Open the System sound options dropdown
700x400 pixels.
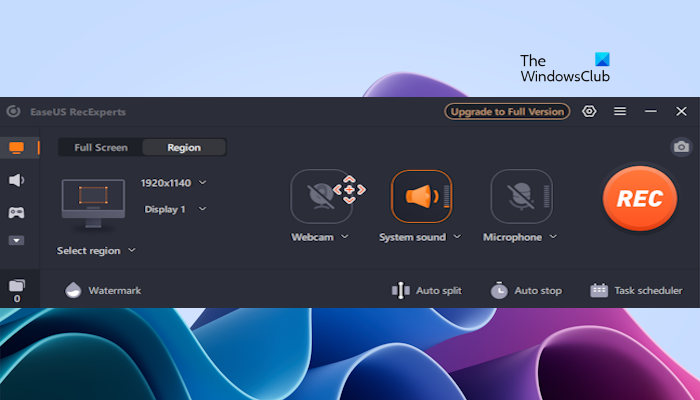457,237
